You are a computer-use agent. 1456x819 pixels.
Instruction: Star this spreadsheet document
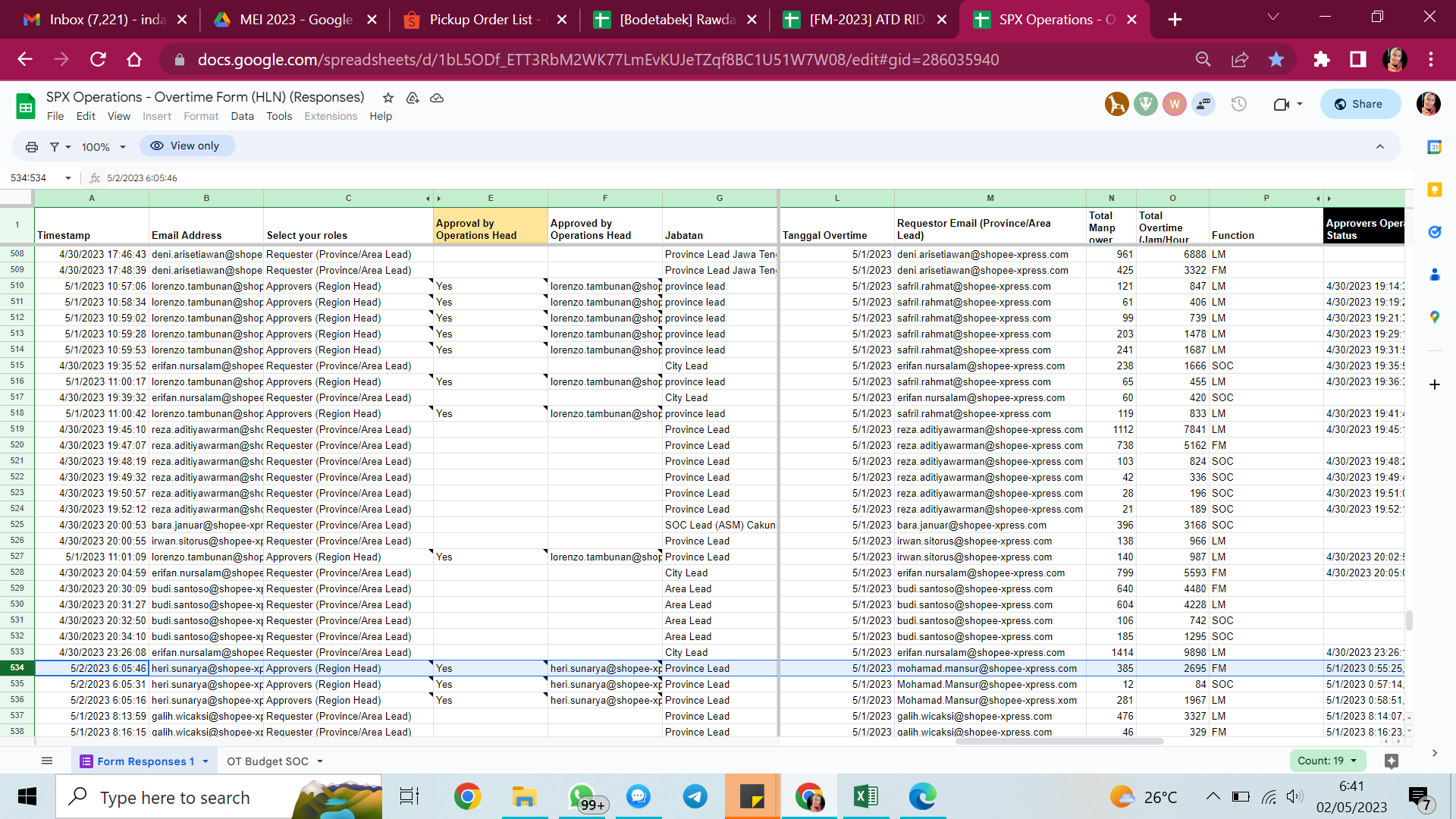tap(388, 98)
